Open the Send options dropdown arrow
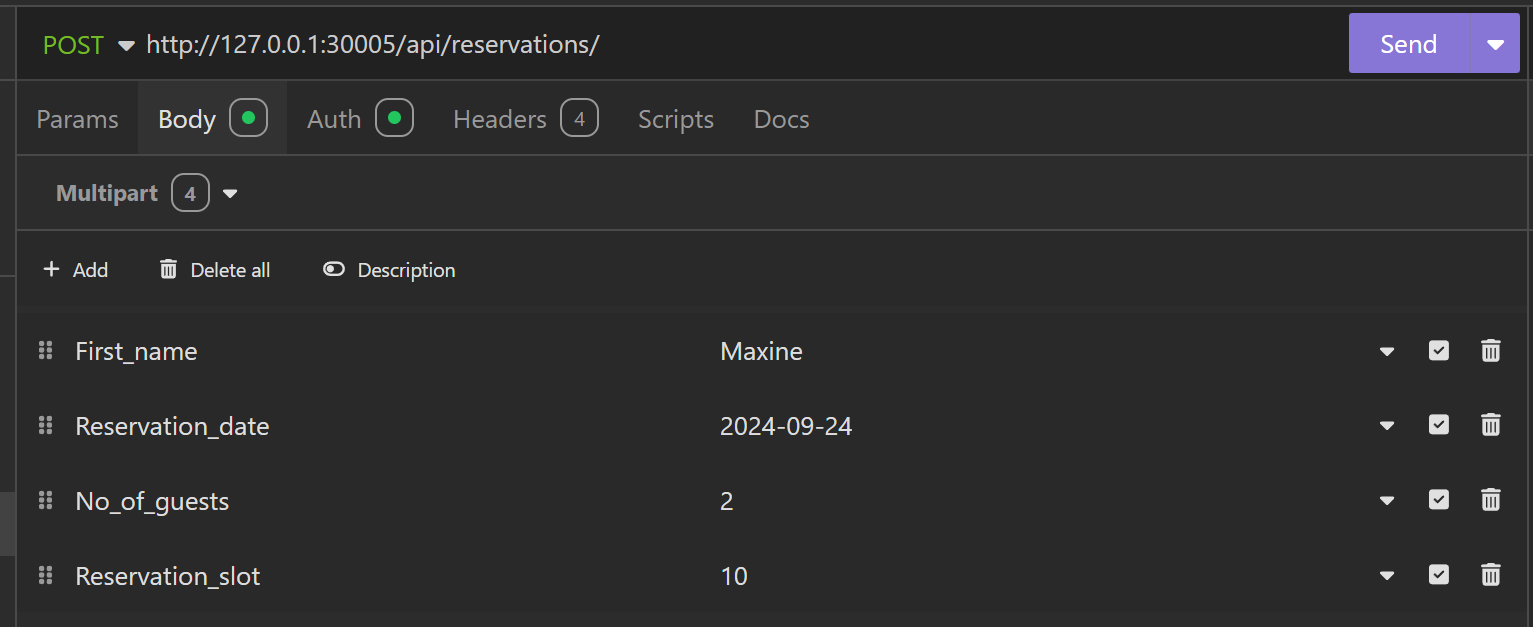1533x627 pixels. [1495, 44]
